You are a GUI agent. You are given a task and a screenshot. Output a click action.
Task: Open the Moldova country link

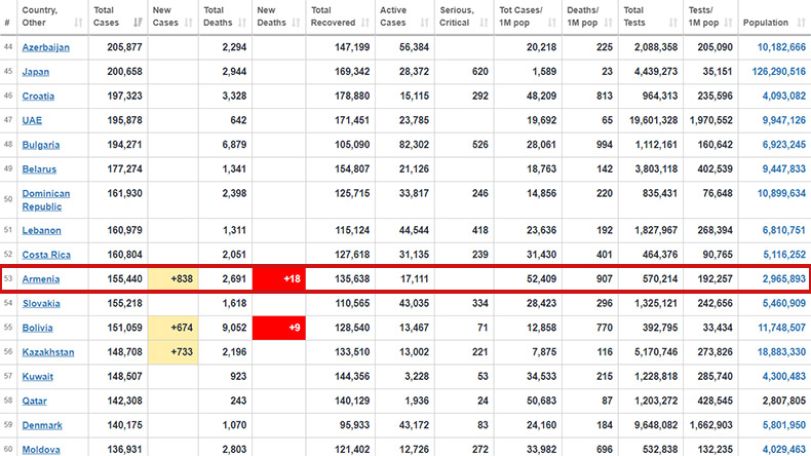[x=41, y=449]
